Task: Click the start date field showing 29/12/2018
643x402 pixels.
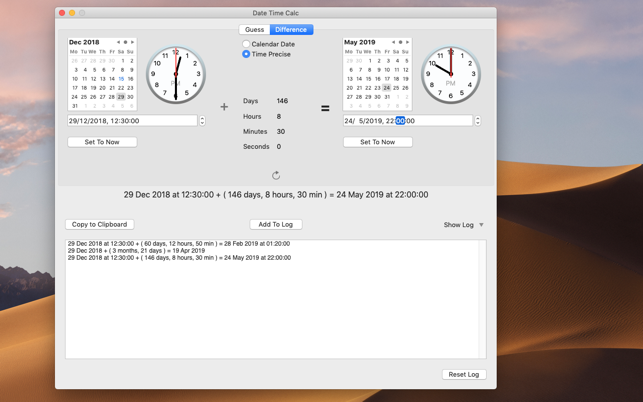Action: click(x=132, y=121)
